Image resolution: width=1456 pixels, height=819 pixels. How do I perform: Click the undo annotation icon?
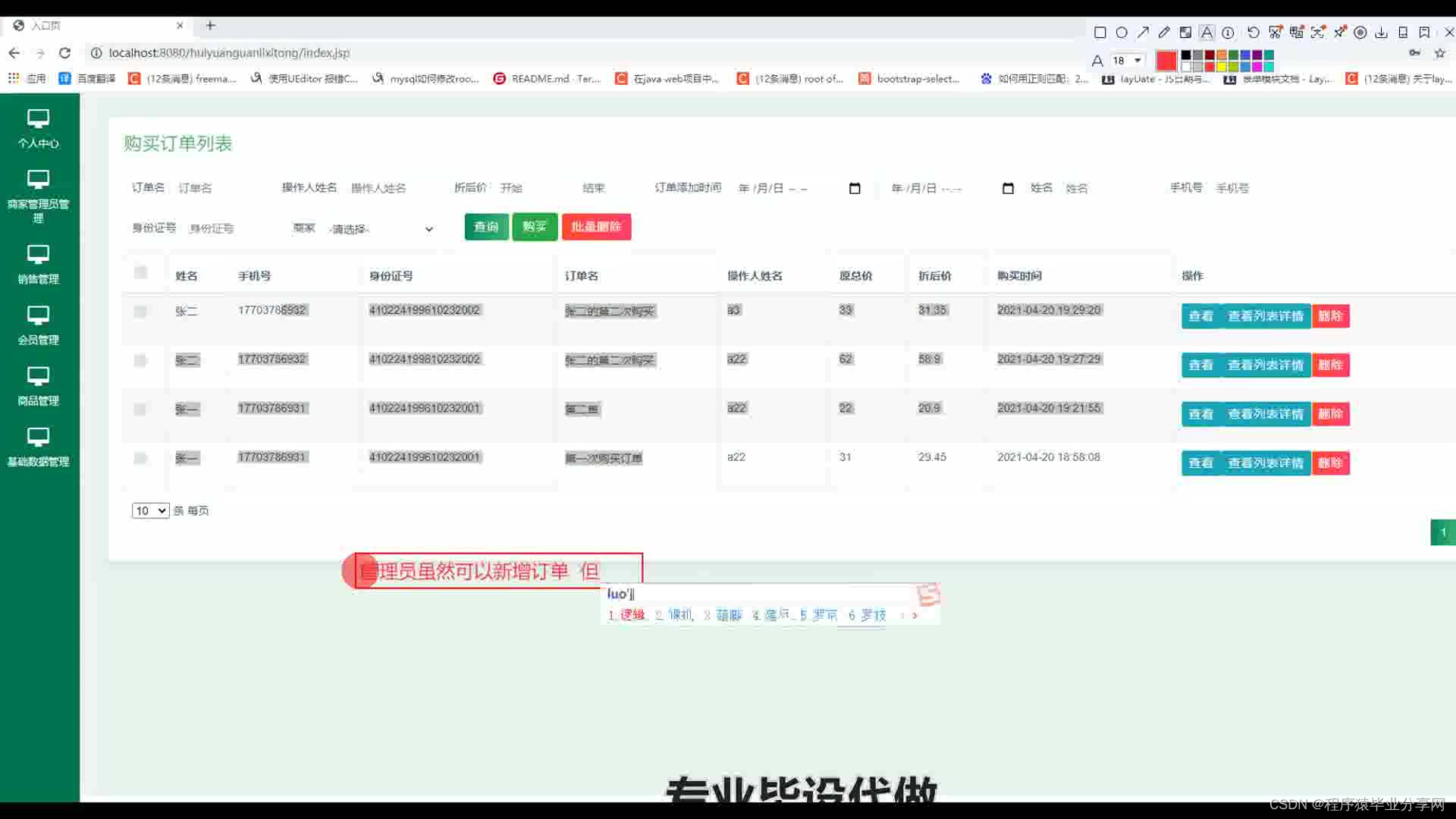pos(1253,33)
